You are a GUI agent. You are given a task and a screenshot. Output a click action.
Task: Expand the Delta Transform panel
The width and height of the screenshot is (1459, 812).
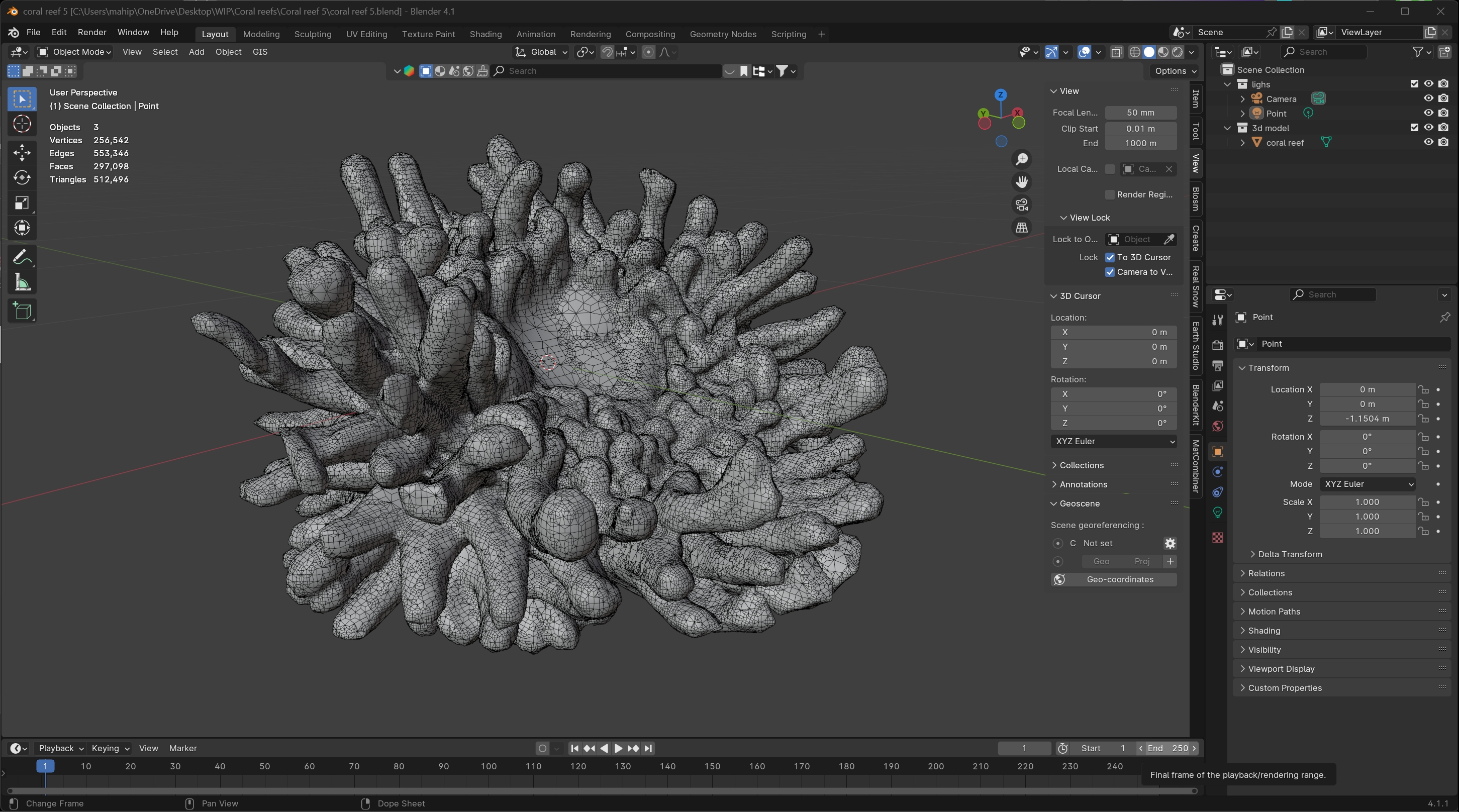[1289, 554]
